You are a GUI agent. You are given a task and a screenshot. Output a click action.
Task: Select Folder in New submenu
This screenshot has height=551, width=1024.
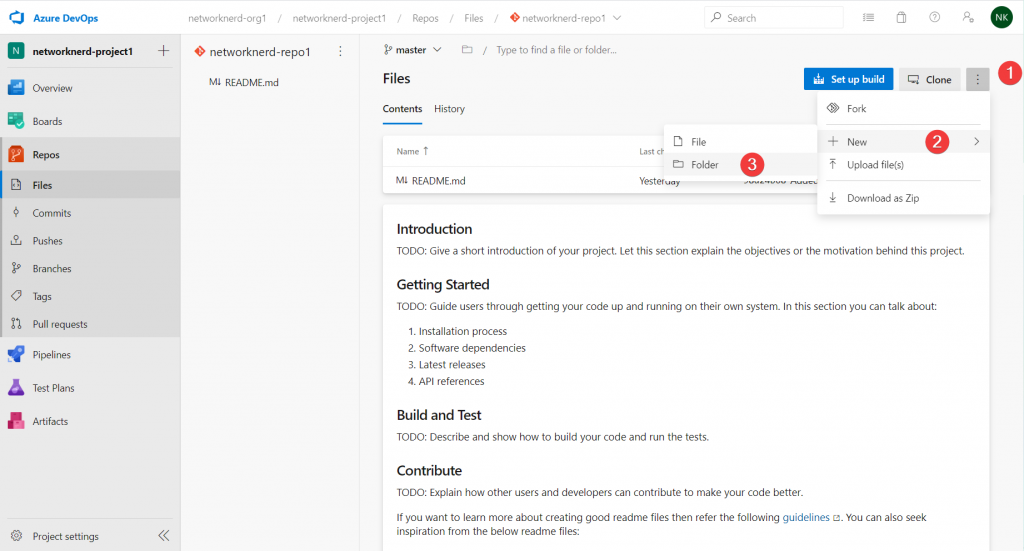pos(740,165)
